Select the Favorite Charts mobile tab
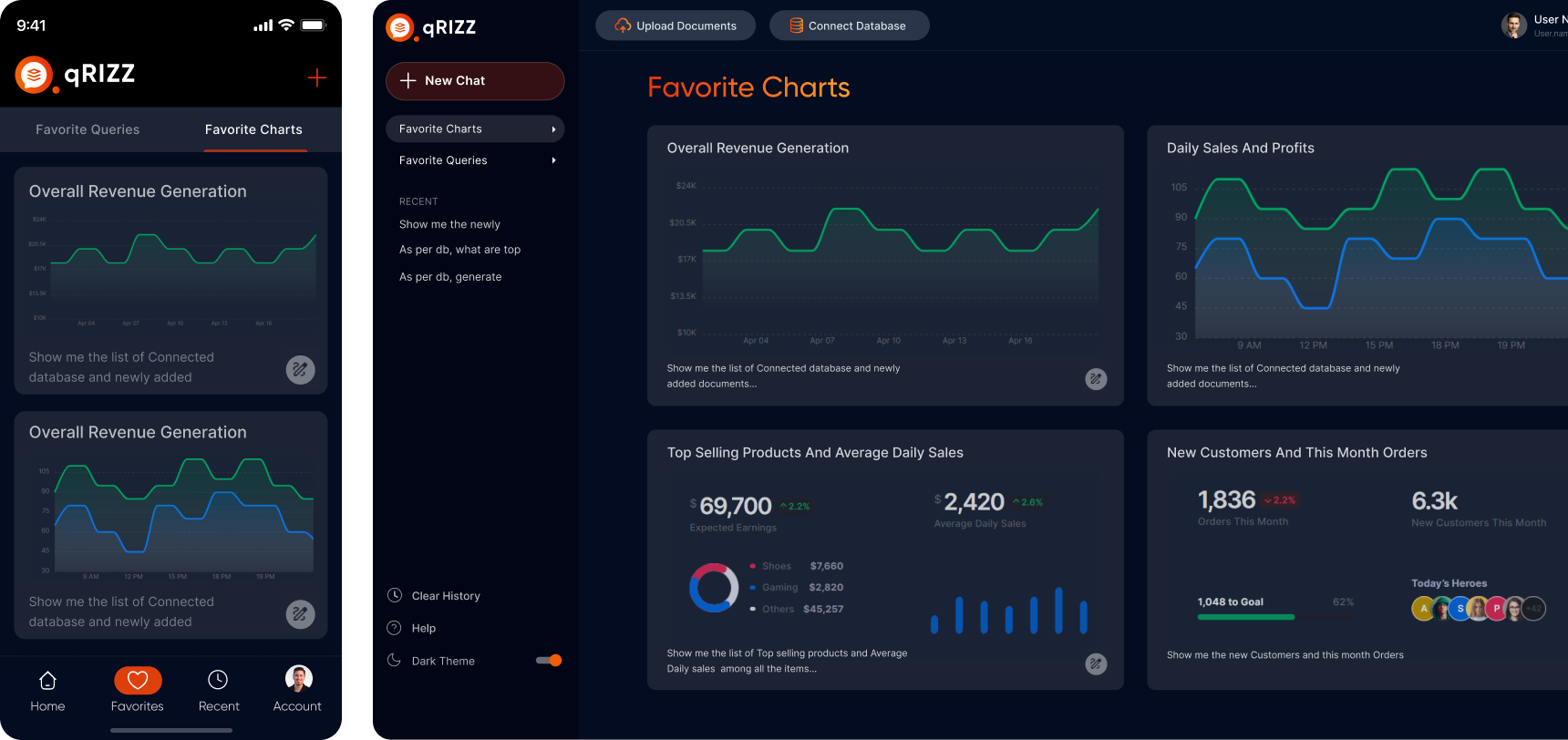 (253, 129)
